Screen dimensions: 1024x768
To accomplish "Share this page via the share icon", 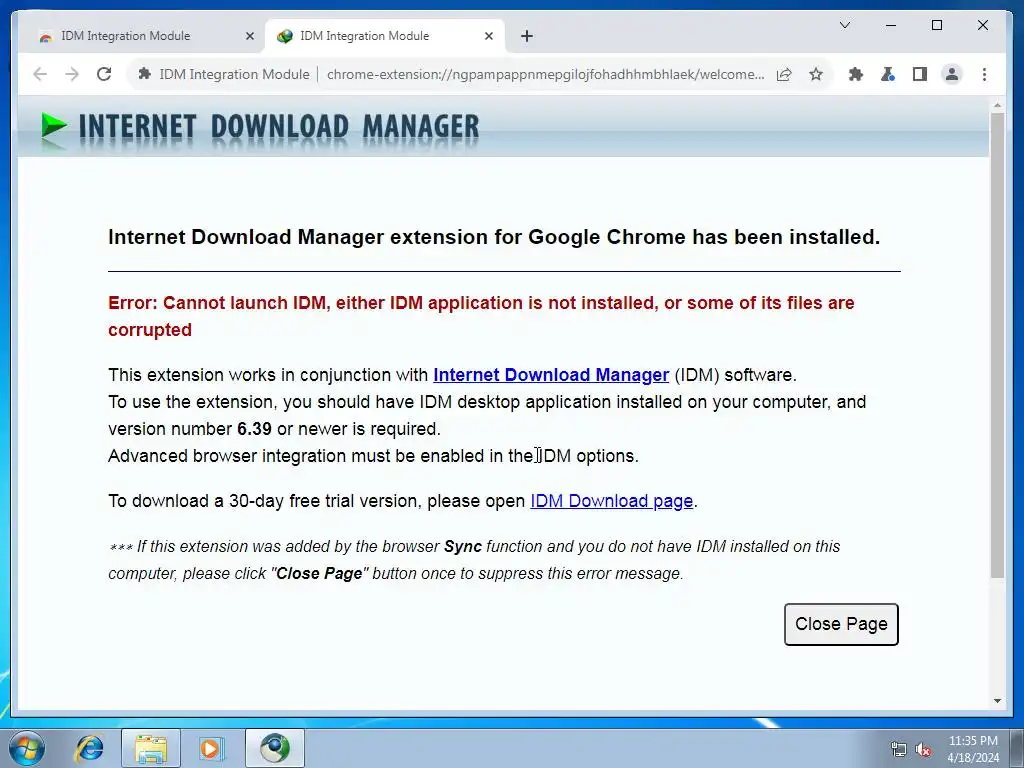I will point(784,74).
